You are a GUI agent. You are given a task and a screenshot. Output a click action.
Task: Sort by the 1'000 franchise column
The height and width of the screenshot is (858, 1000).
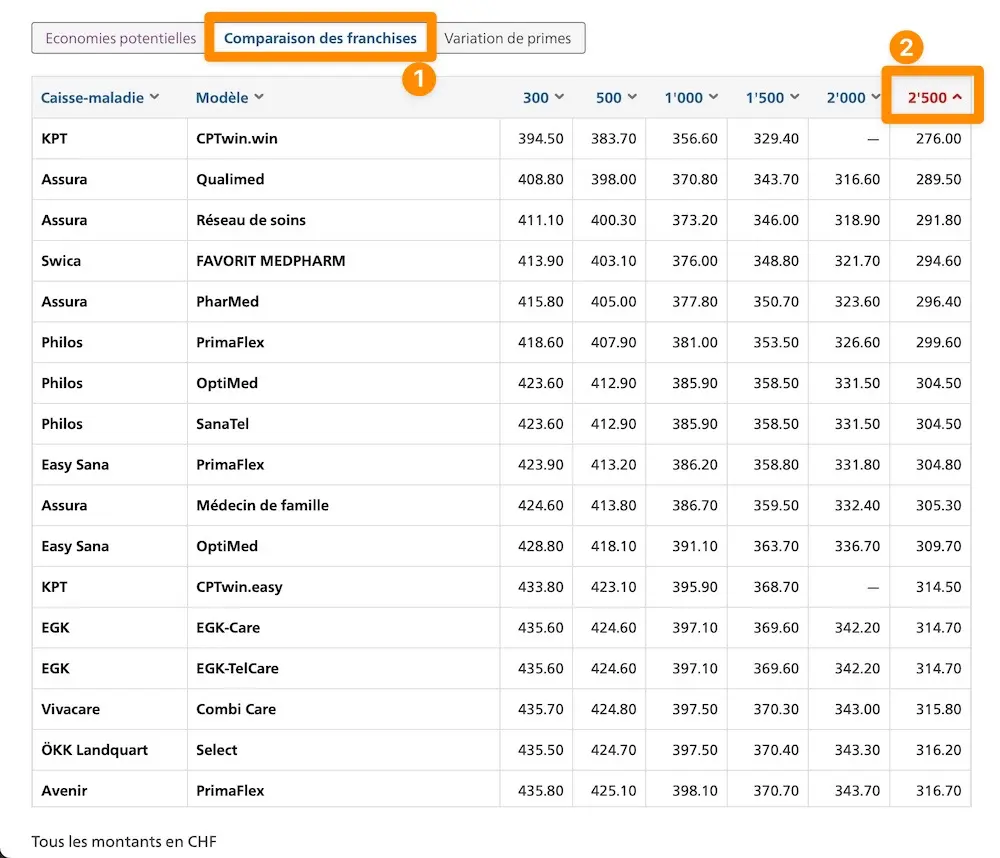click(x=691, y=98)
